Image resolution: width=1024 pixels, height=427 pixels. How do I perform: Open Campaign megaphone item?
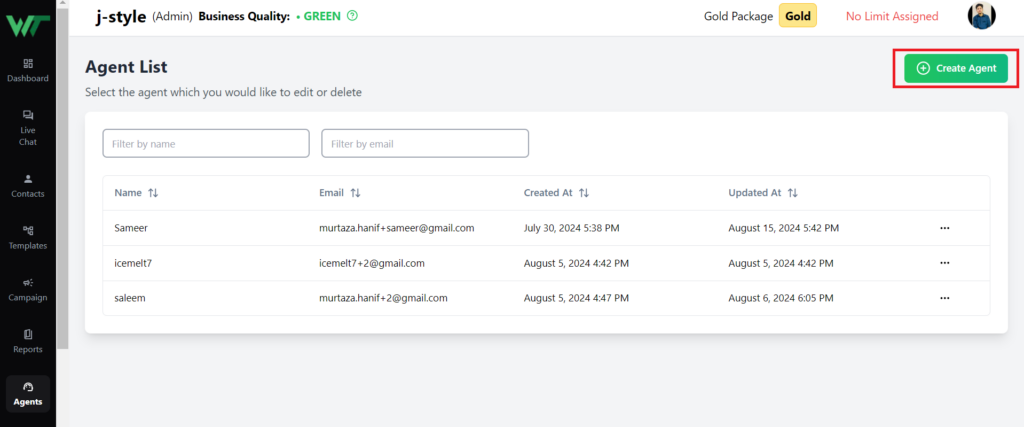(x=27, y=290)
